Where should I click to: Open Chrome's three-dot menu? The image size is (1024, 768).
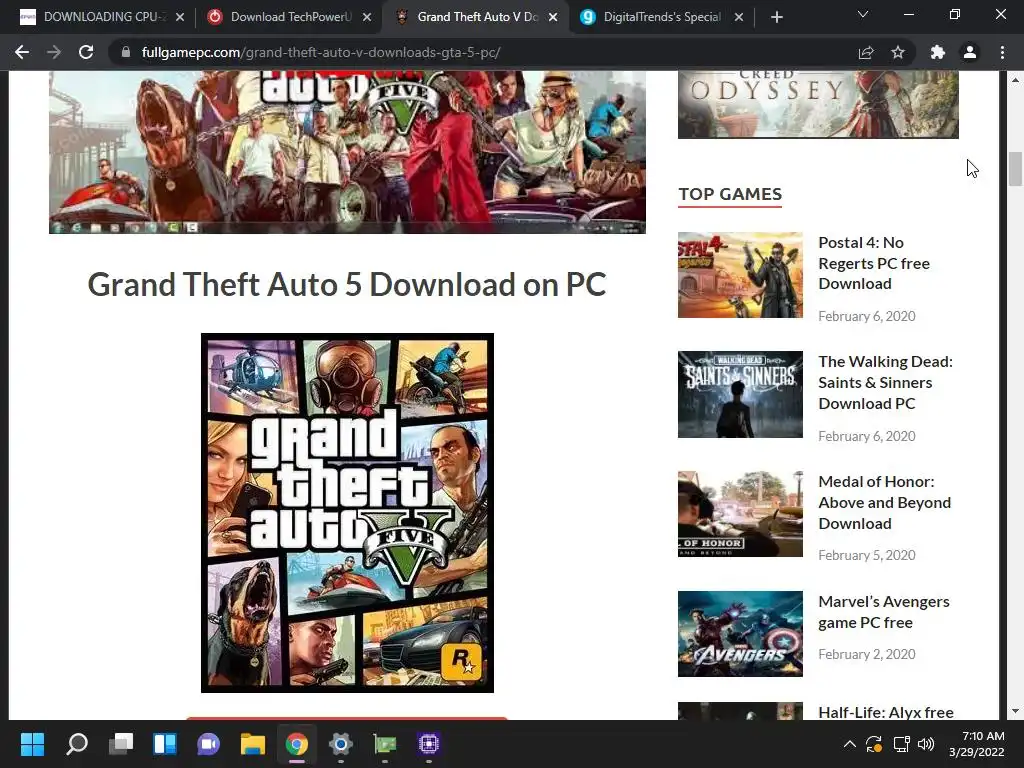click(x=1002, y=52)
